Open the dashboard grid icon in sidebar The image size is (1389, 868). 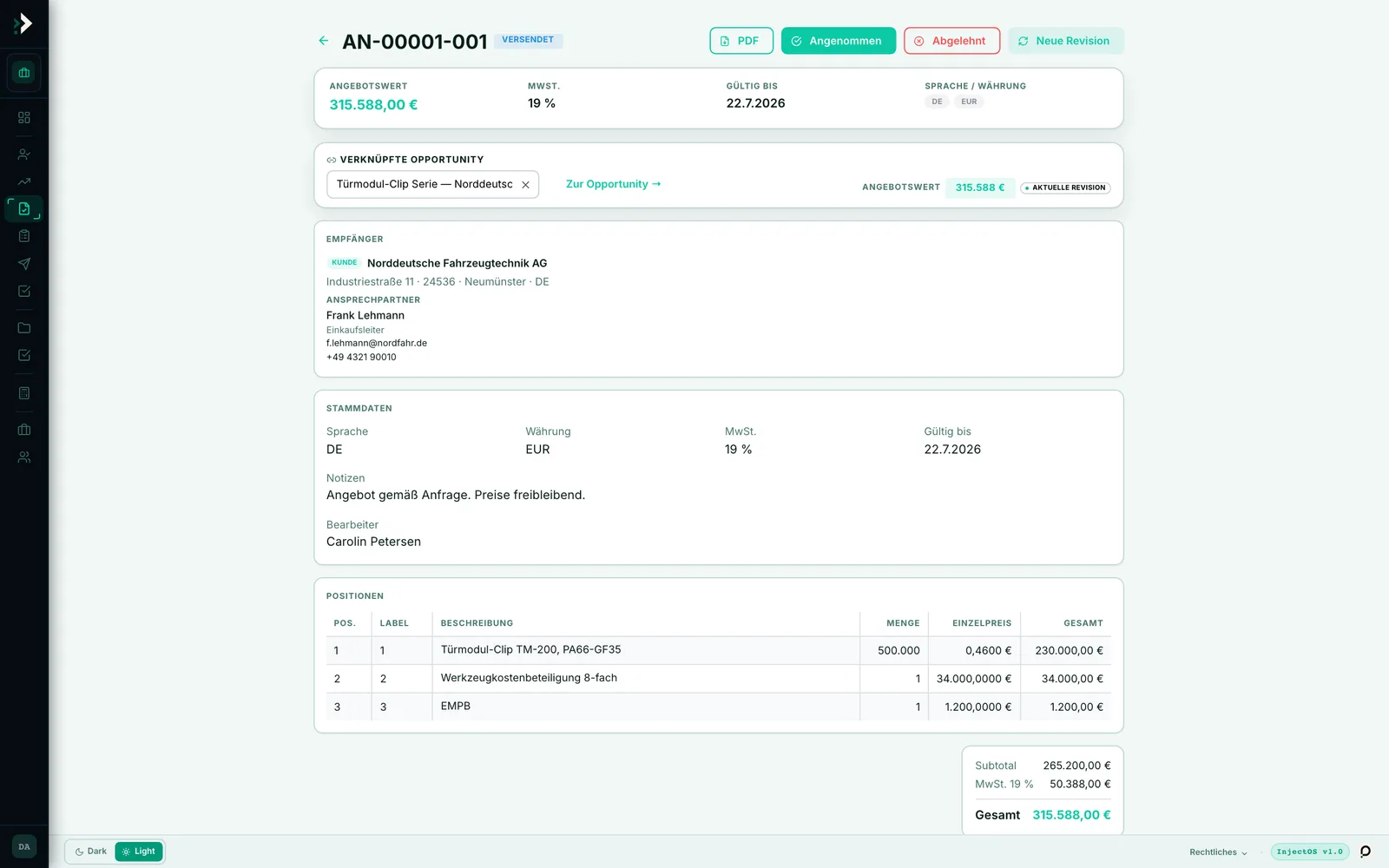pyautogui.click(x=24, y=117)
